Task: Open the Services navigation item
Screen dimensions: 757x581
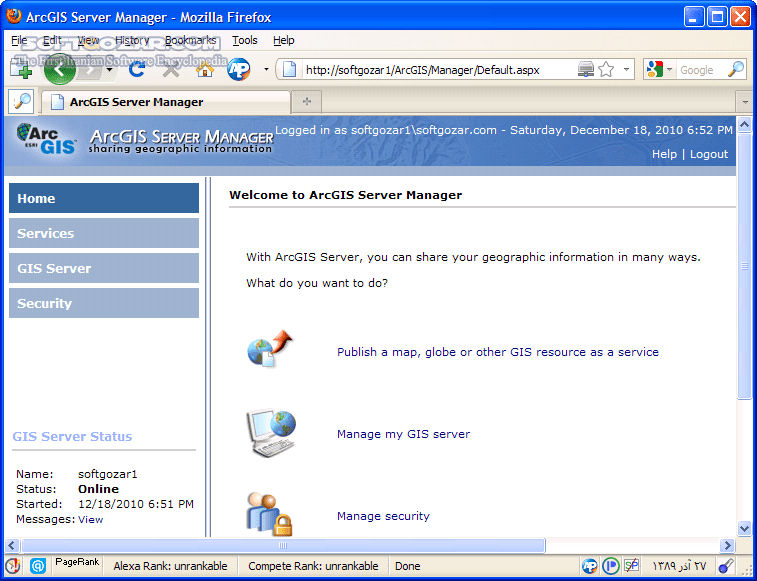Action: [104, 233]
